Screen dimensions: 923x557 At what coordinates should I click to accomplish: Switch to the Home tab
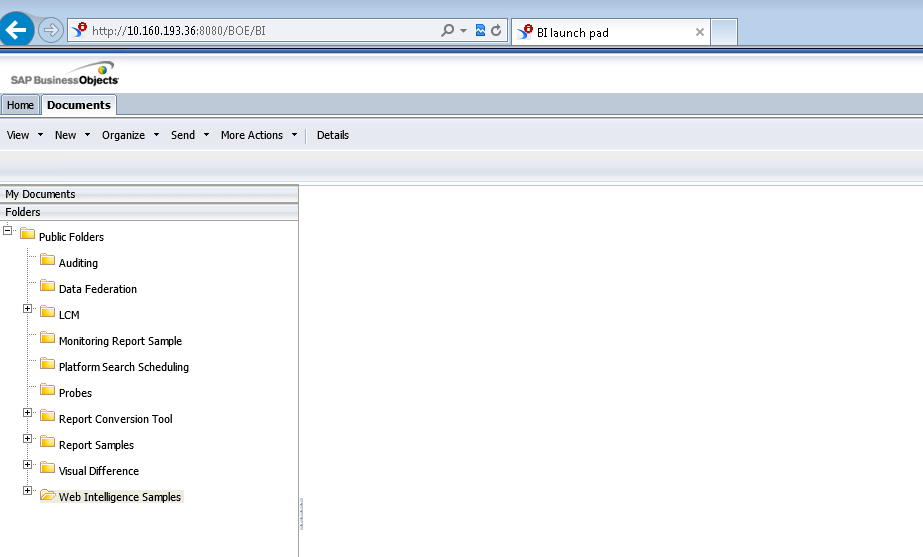[20, 105]
